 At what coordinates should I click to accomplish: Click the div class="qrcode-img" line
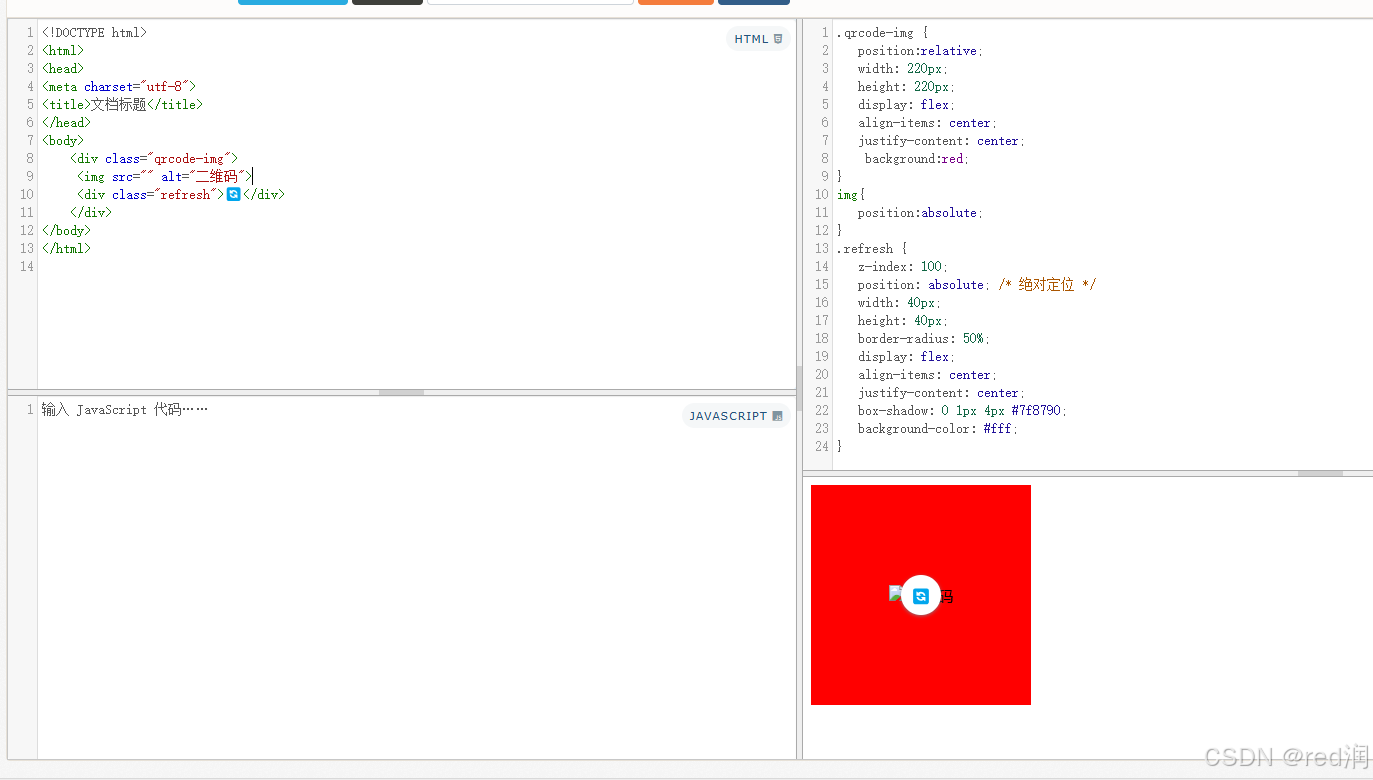154,159
